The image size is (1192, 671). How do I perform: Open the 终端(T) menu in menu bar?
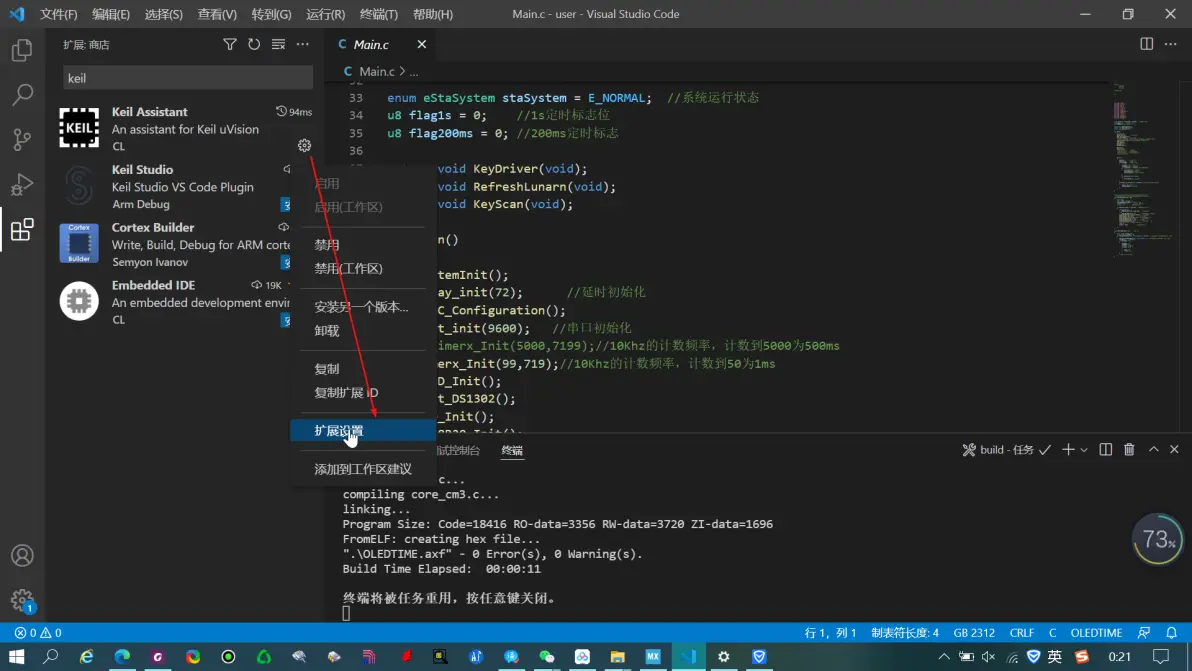(x=378, y=15)
